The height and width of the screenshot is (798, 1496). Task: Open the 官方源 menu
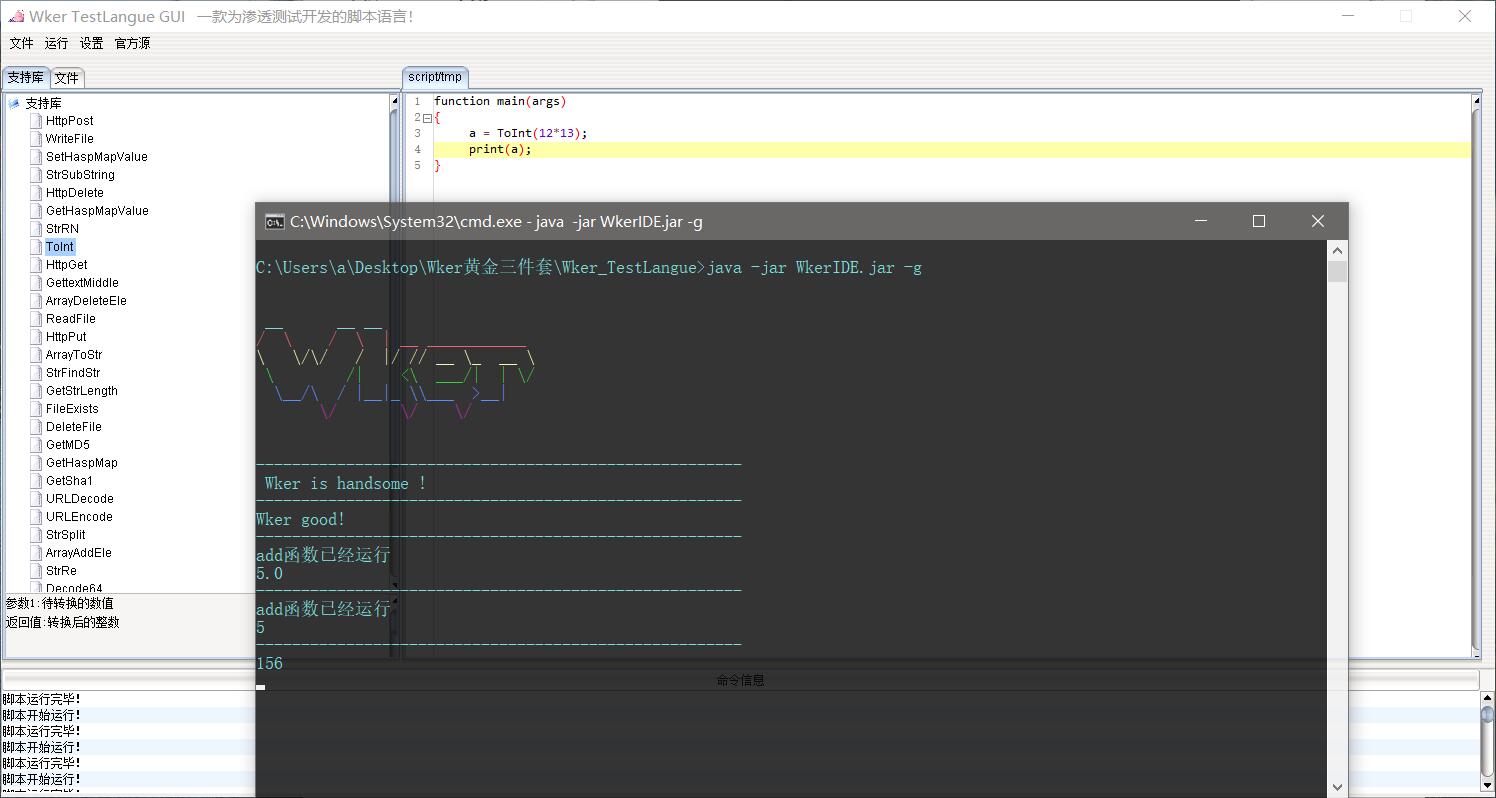[x=132, y=43]
